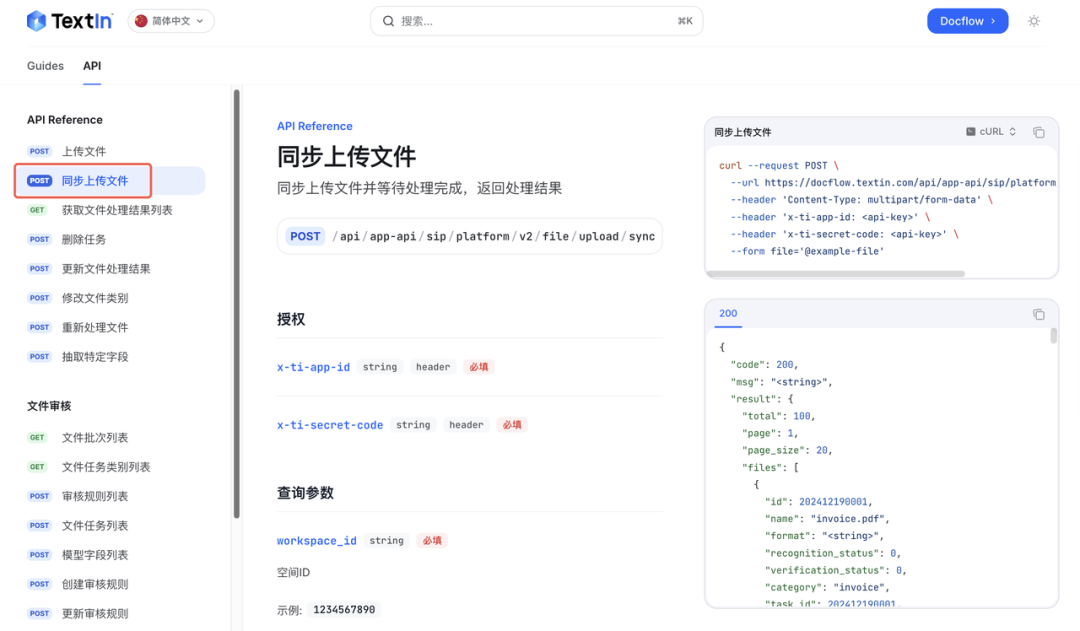Click the POST badge beside 抽取特定字段
1080x631 pixels.
point(40,357)
